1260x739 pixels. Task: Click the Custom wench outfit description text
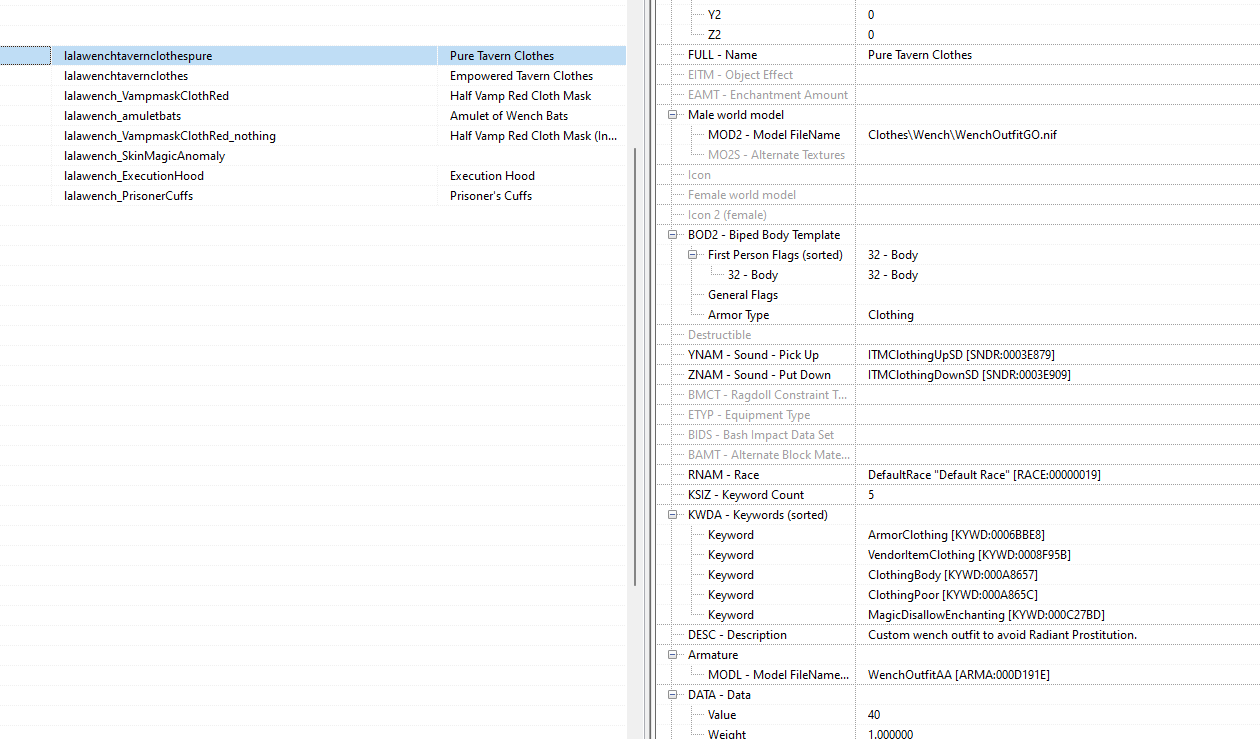1002,635
